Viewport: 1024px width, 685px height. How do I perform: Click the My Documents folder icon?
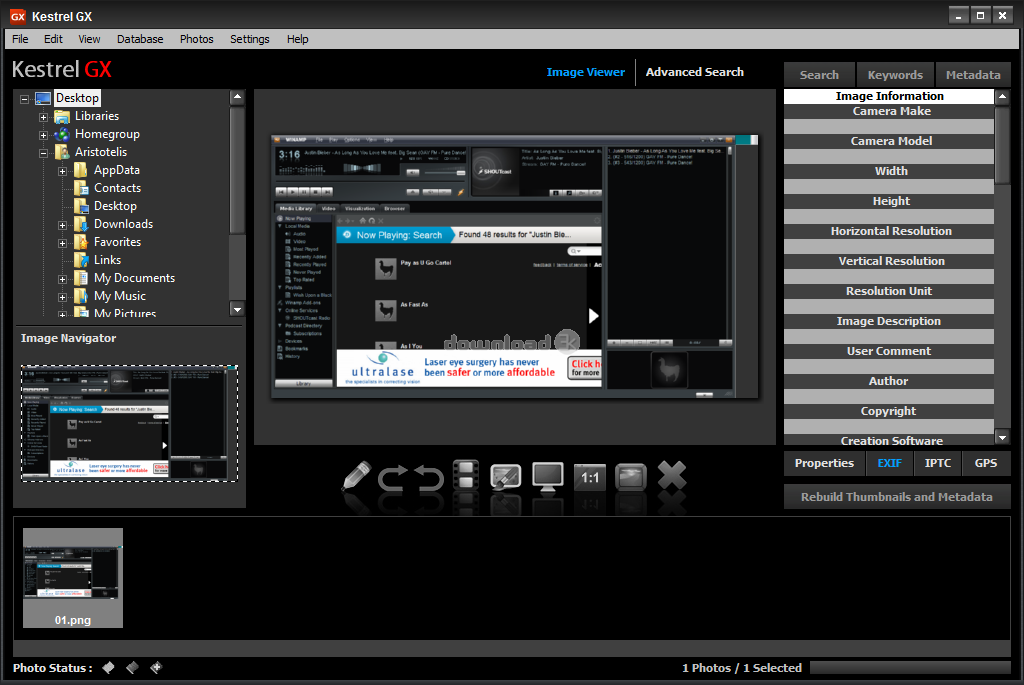tap(81, 278)
